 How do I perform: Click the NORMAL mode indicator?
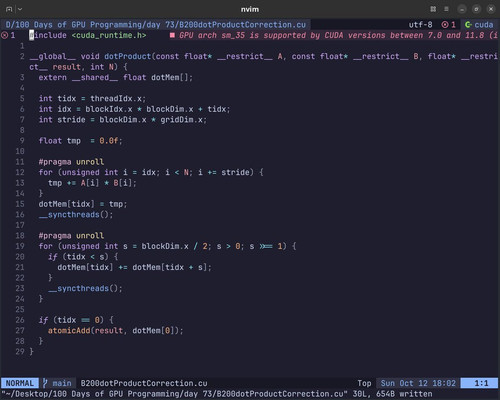tap(20, 383)
